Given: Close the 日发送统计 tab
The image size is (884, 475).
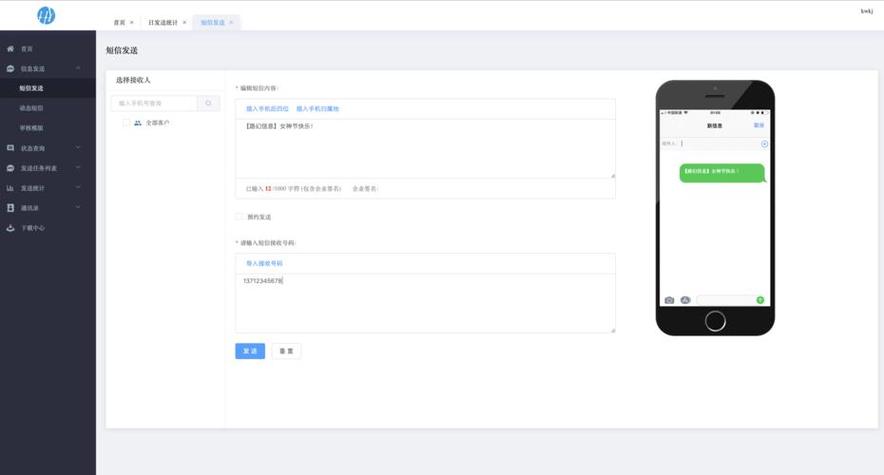Looking at the screenshot, I should pyautogui.click(x=184, y=22).
